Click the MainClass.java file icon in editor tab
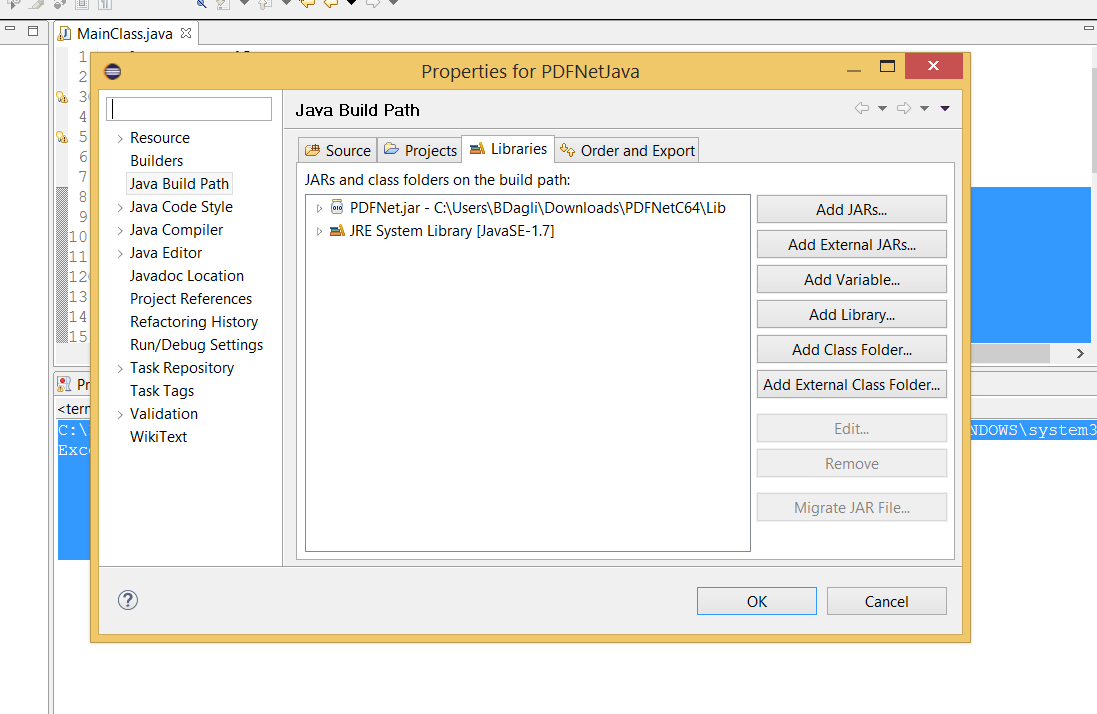Viewport: 1097px width, 714px height. (x=64, y=34)
